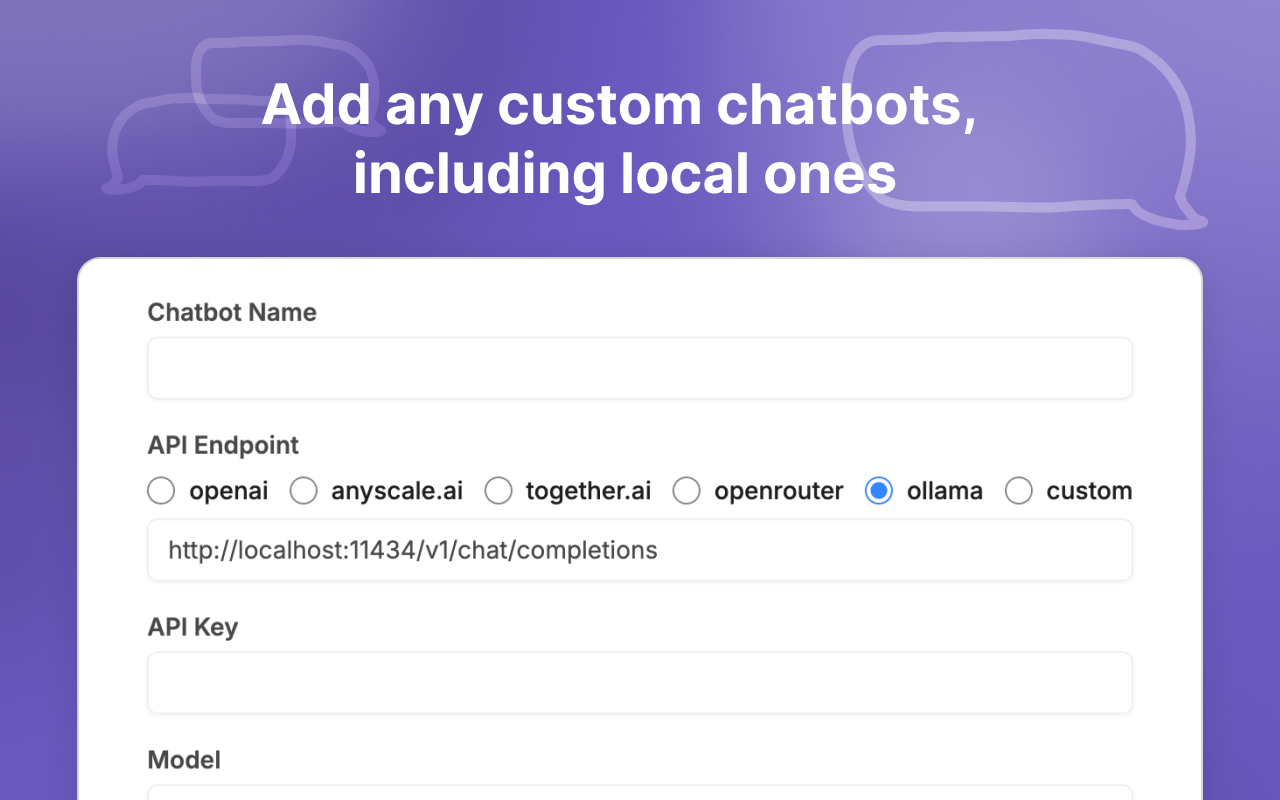Screen dimensions: 1280x800
Task: Click the API Key label text
Action: tap(193, 627)
